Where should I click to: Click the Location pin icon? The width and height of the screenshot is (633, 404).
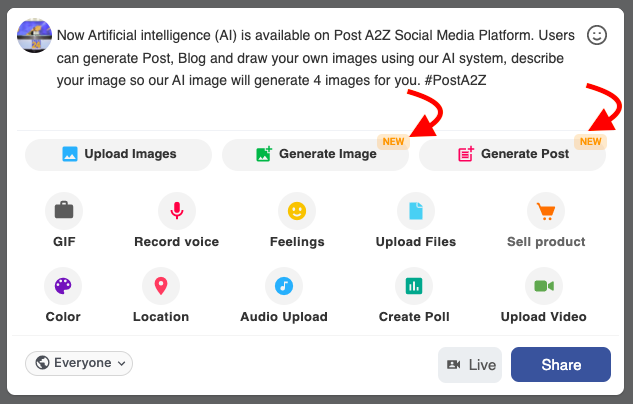point(160,286)
